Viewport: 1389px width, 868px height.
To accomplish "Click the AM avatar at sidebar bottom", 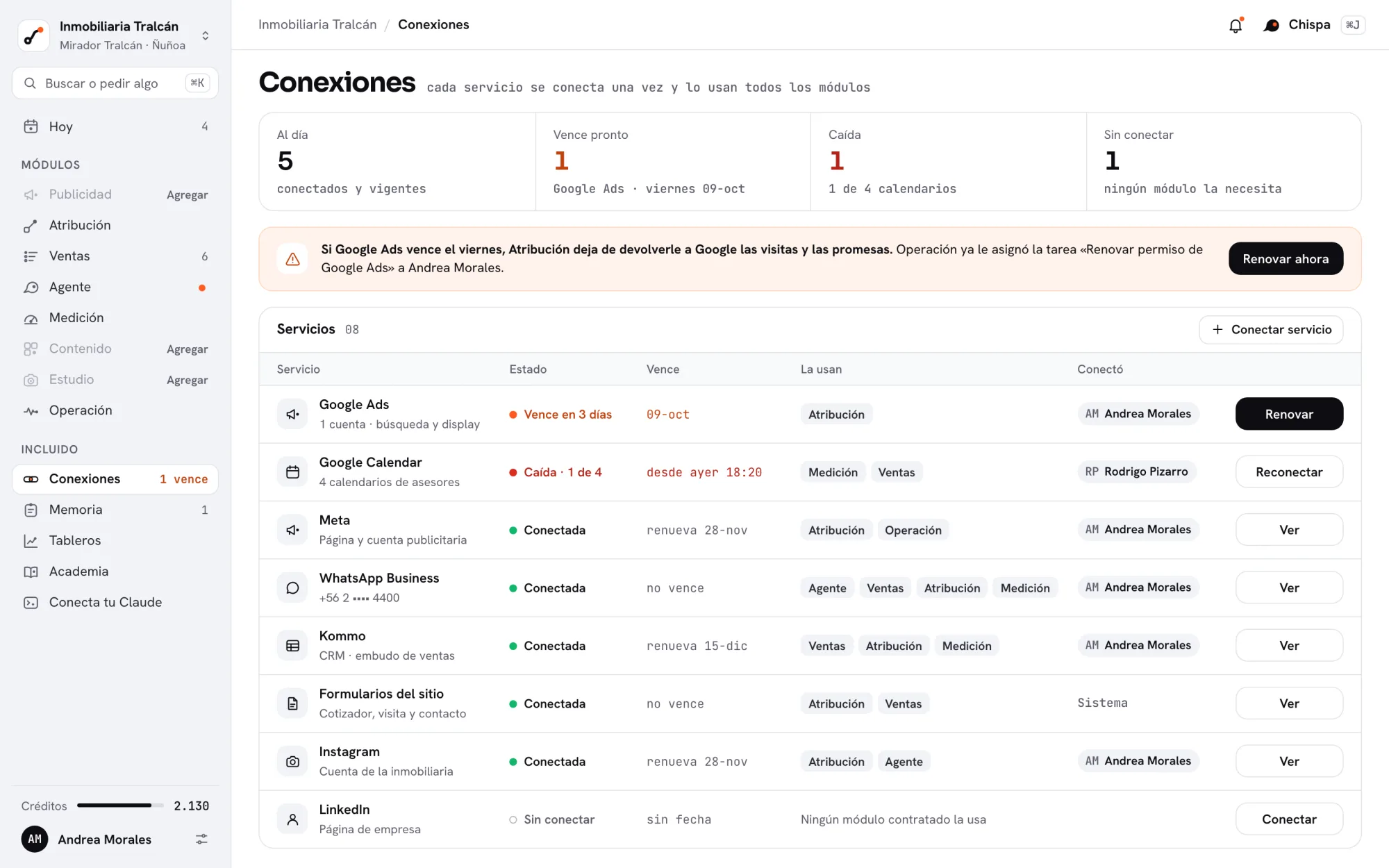I will 35,840.
